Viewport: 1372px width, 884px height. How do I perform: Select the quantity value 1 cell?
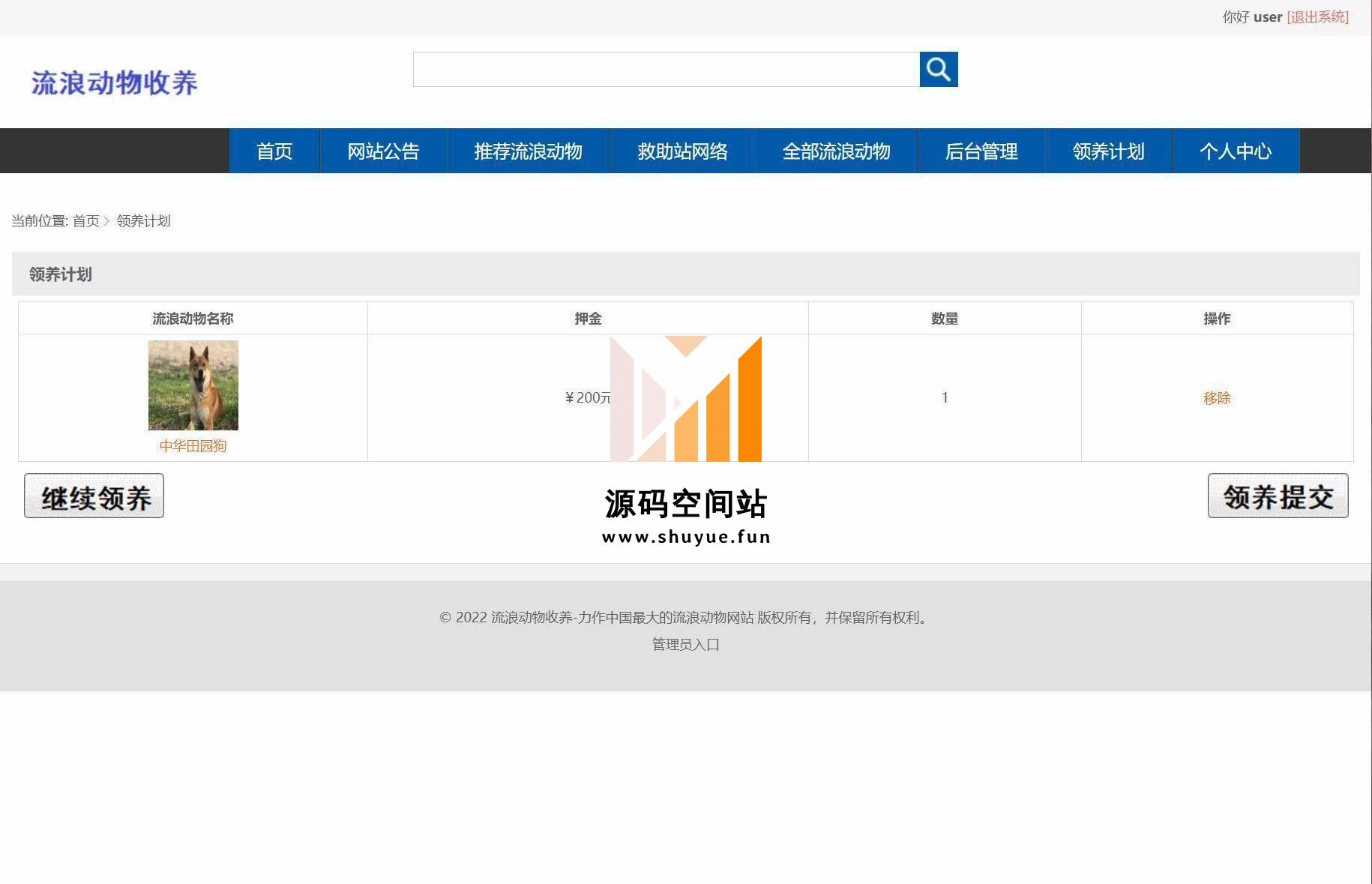[x=945, y=397]
